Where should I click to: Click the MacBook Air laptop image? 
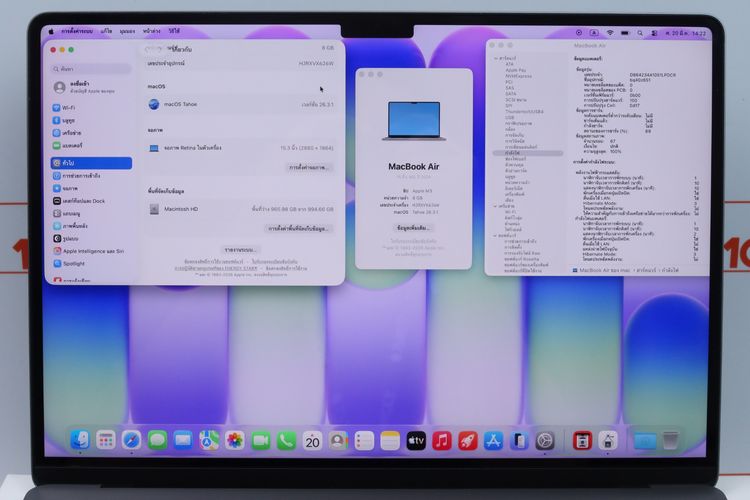coord(414,121)
